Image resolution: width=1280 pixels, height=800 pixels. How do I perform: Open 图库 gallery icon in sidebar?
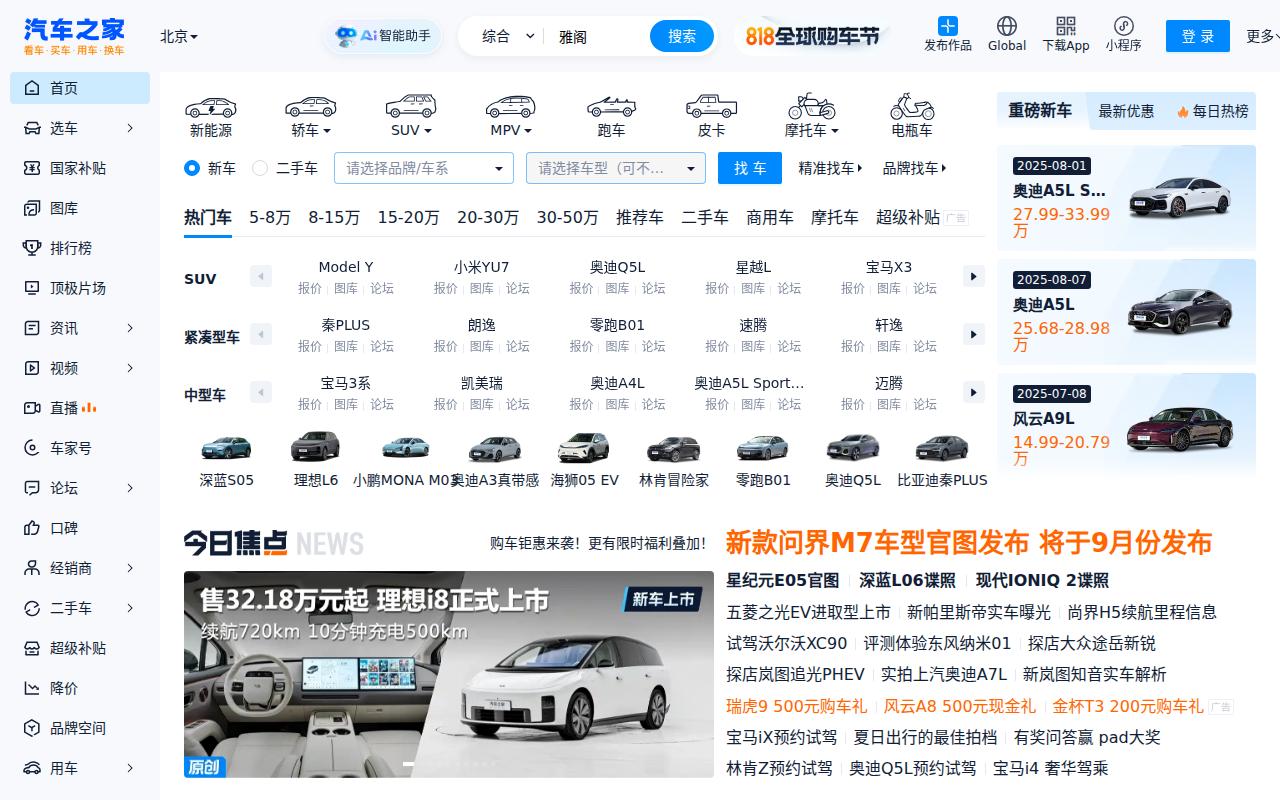[x=32, y=208]
